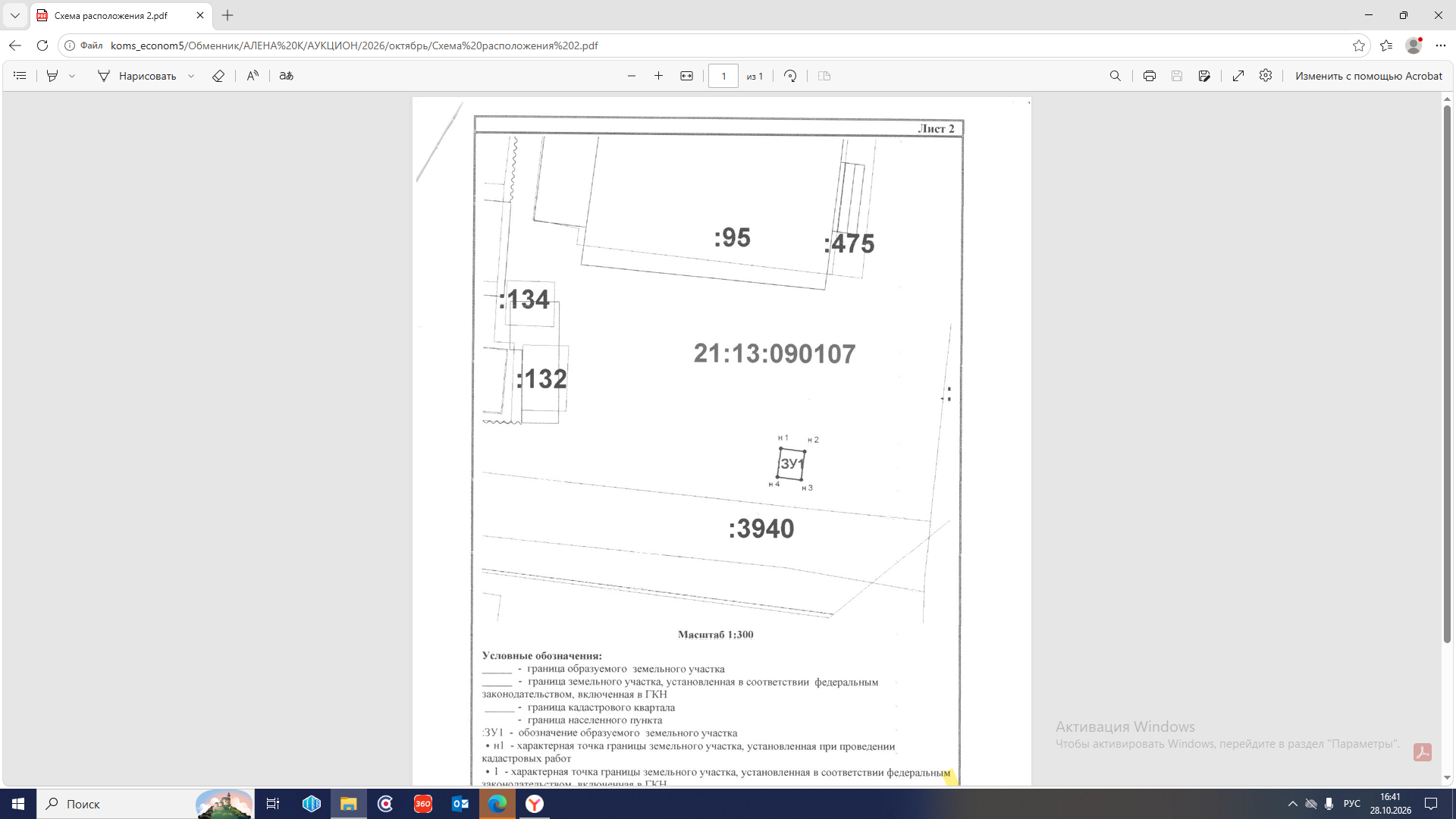Open the table of contents sidebar
The width and height of the screenshot is (1456, 819).
point(20,76)
